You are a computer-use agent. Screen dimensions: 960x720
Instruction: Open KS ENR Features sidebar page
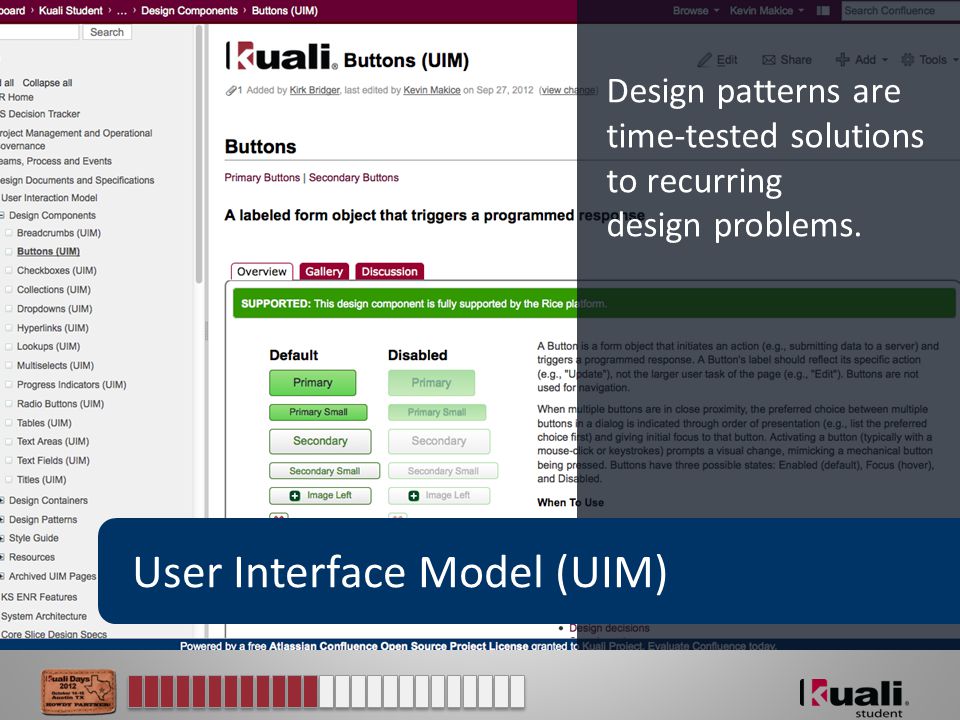point(39,597)
